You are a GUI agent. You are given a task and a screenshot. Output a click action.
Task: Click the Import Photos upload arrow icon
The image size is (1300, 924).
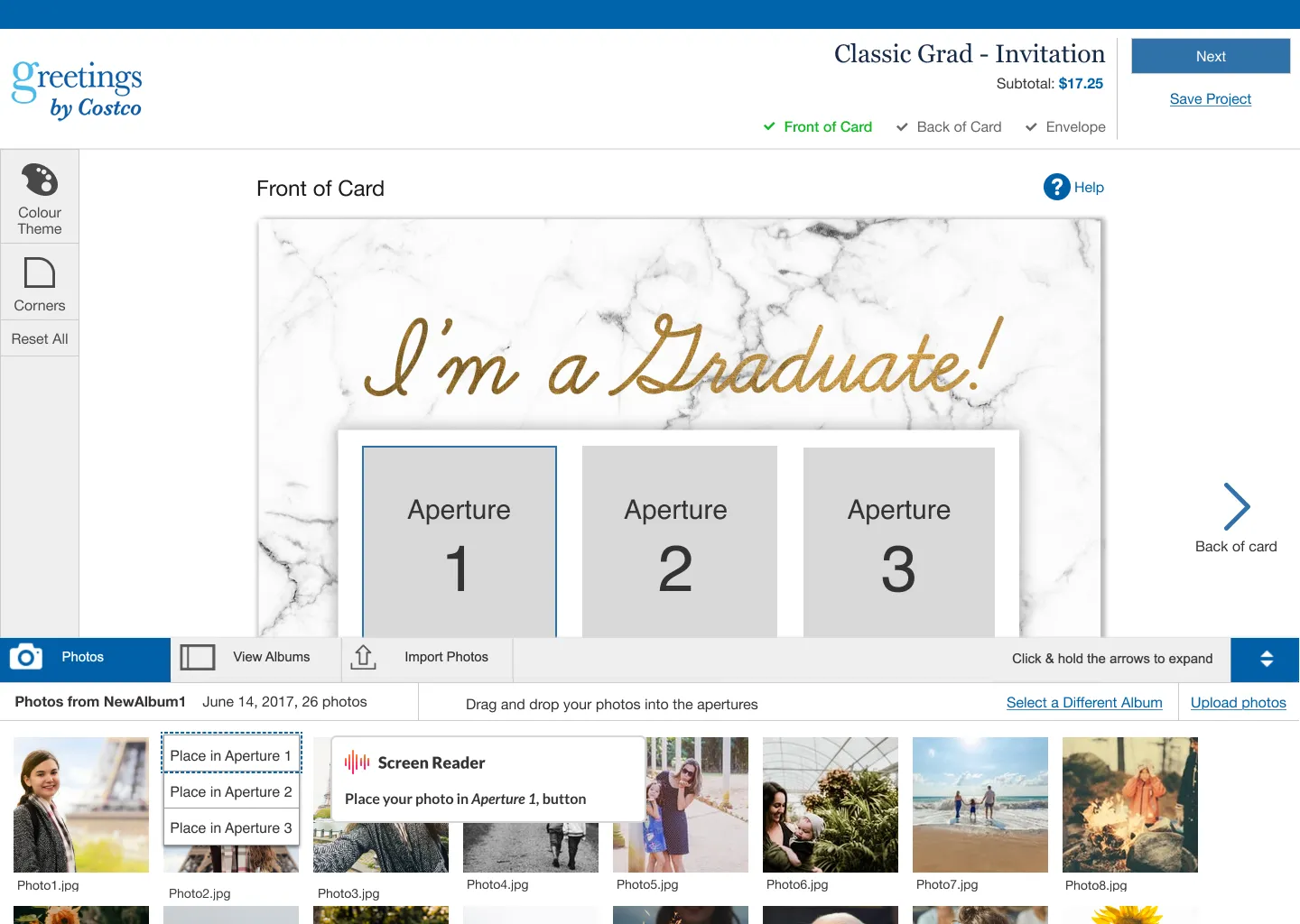coord(363,657)
